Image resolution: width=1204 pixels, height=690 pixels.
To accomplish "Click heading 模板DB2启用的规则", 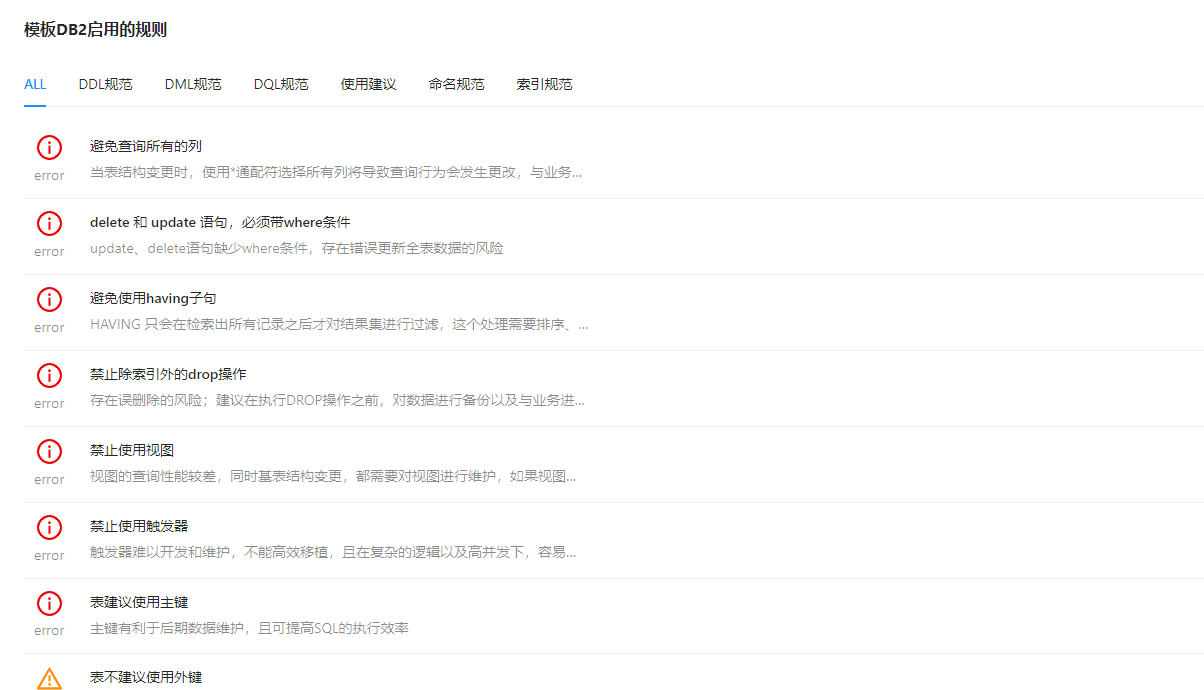I will coord(95,30).
